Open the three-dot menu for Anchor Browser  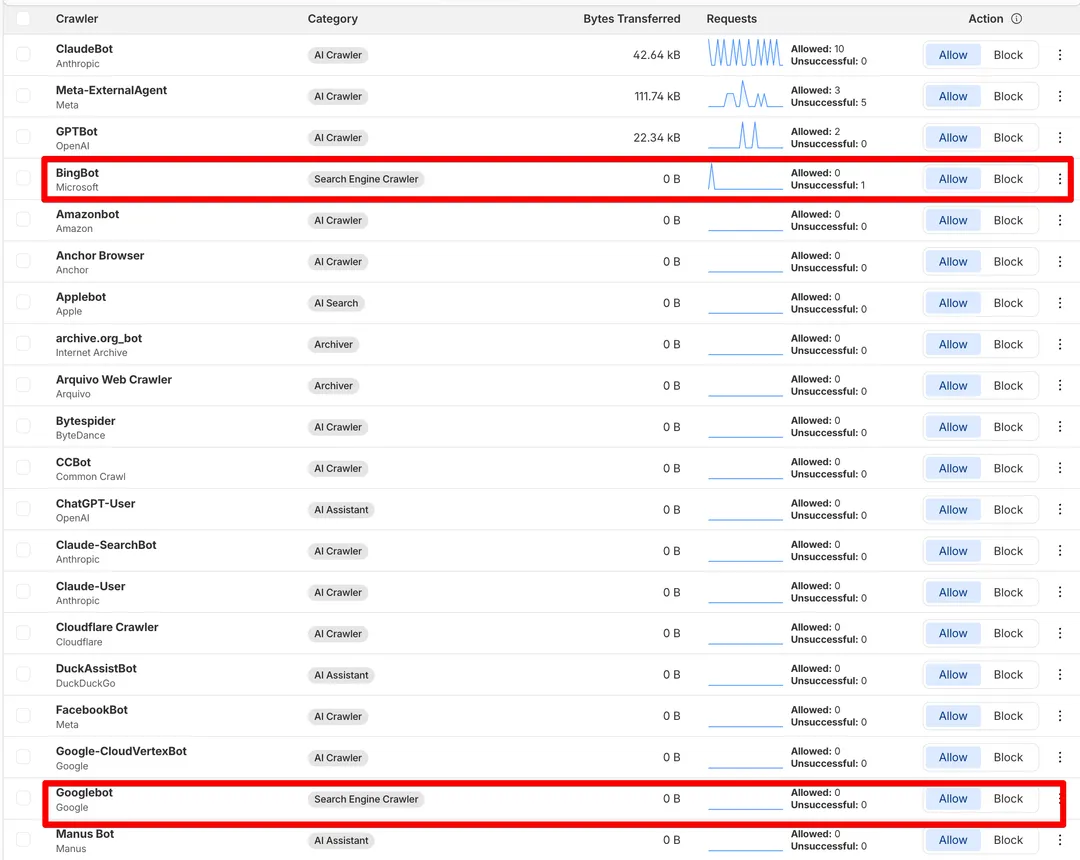[1059, 262]
